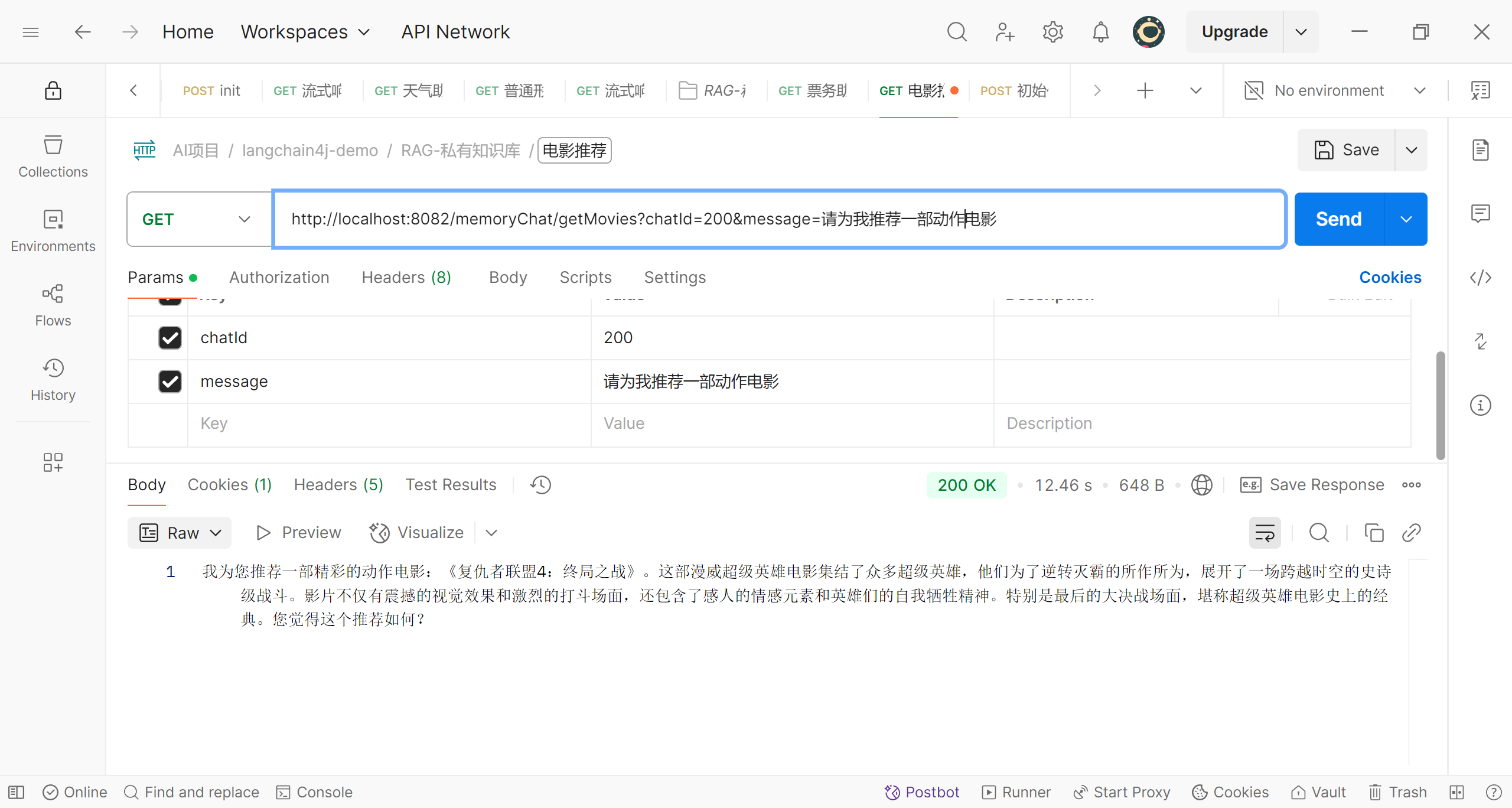
Task: Switch to the Headers (8) request tab
Action: [406, 278]
